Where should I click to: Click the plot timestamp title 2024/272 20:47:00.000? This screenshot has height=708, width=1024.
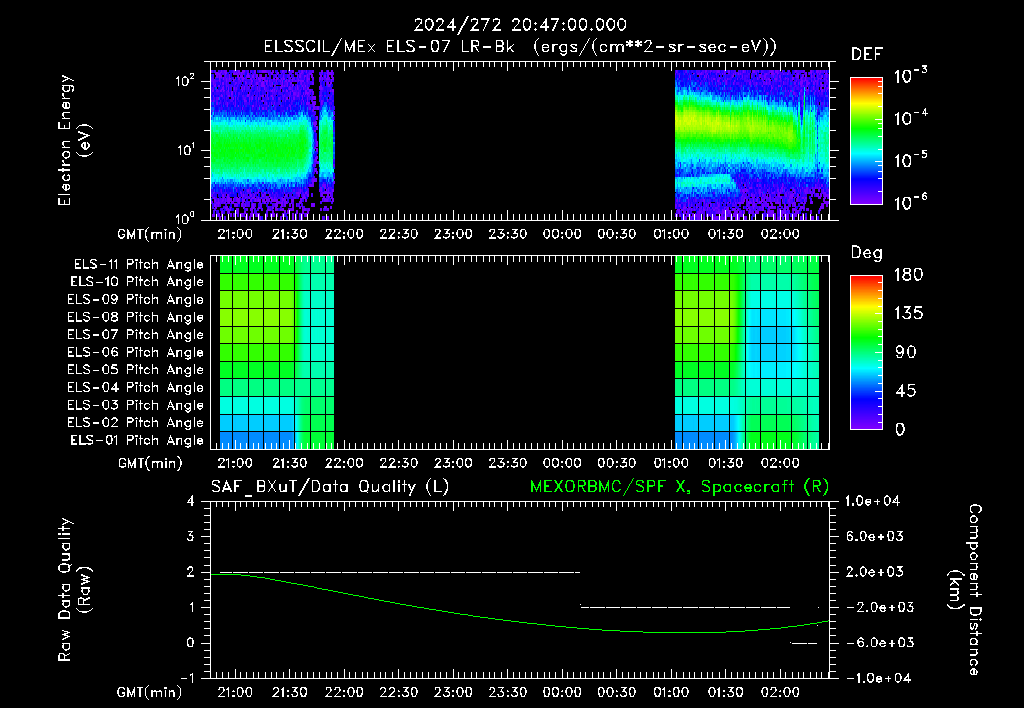[x=520, y=25]
